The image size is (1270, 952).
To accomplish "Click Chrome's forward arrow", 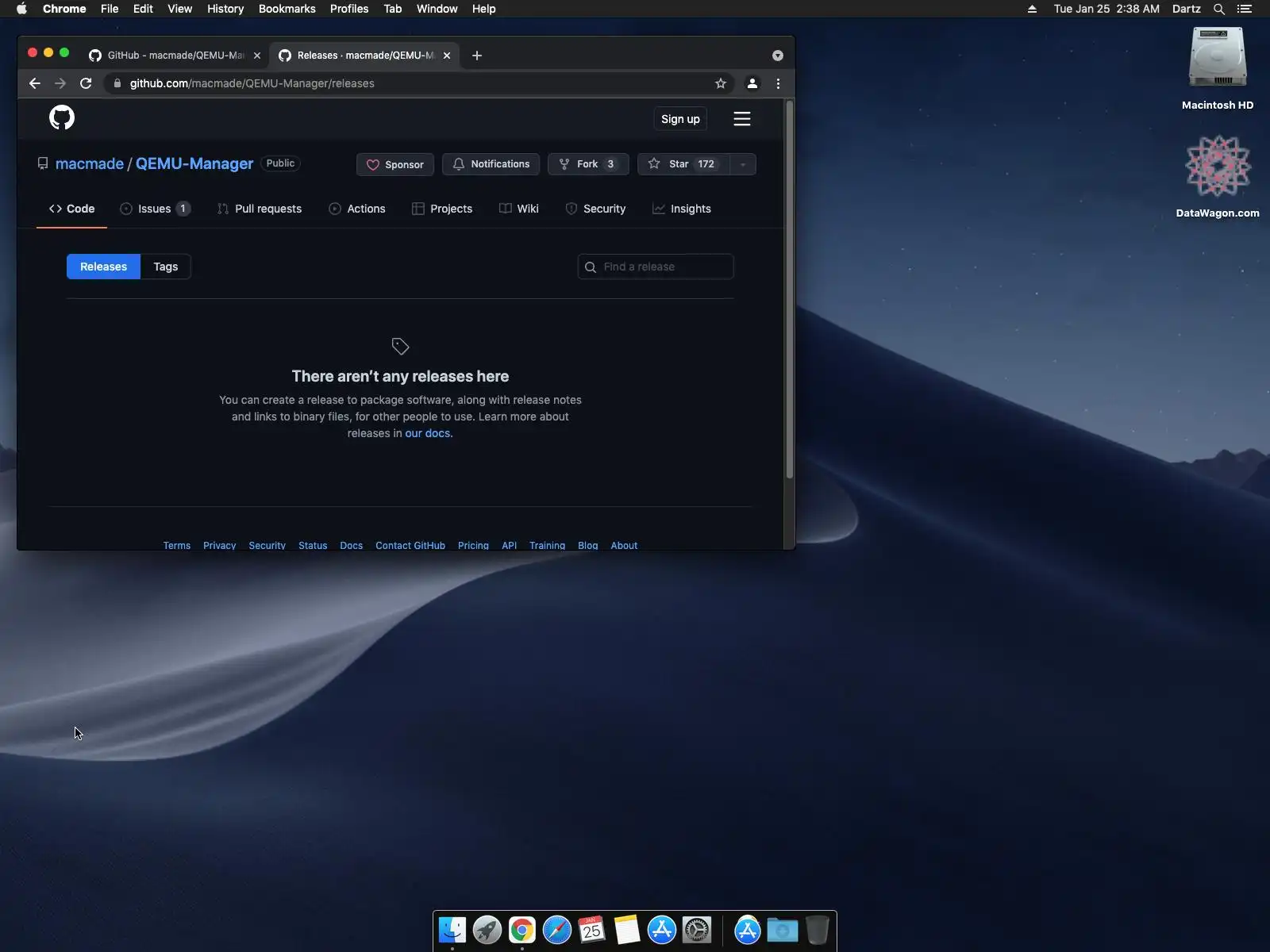I will point(60,83).
